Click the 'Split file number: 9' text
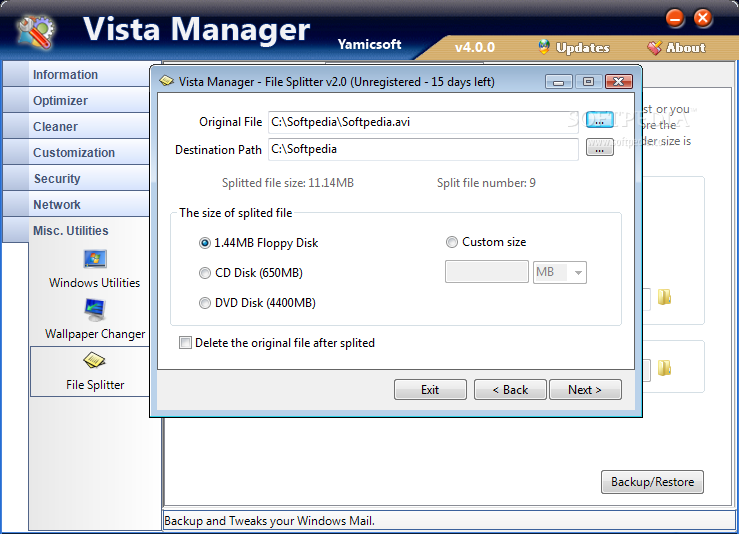This screenshot has height=534, width=739. coord(486,183)
